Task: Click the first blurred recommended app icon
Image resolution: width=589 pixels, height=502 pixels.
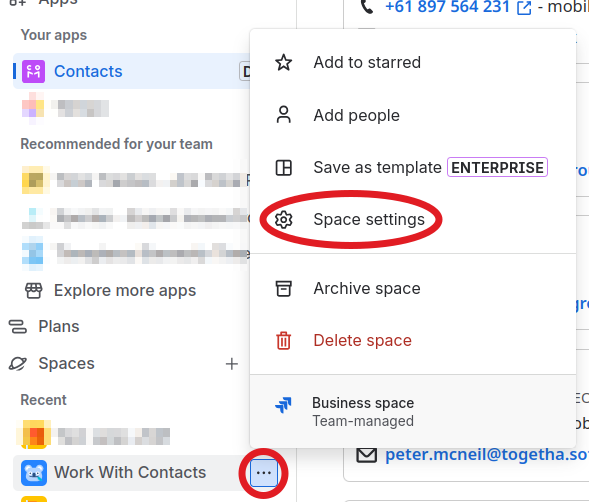Action: (x=35, y=180)
